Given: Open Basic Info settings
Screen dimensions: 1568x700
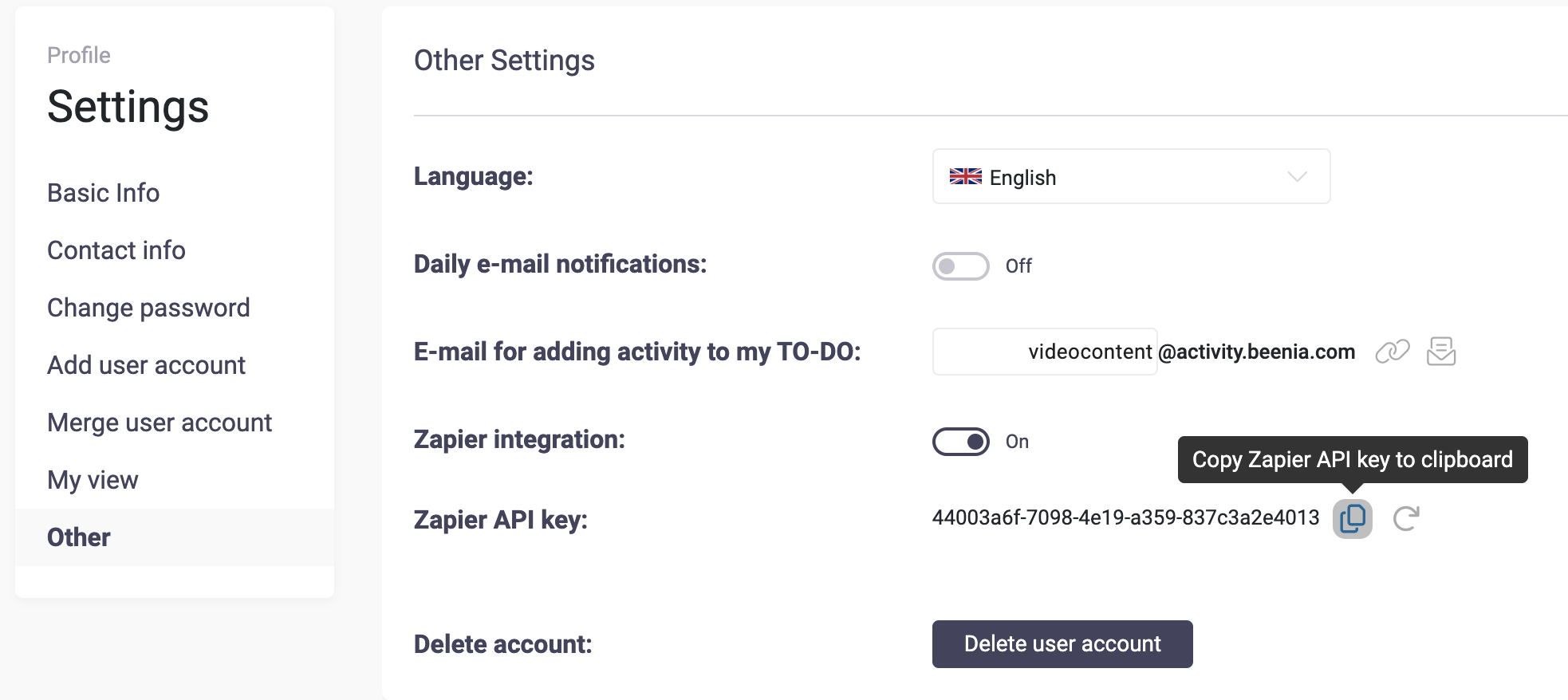Looking at the screenshot, I should click(104, 193).
